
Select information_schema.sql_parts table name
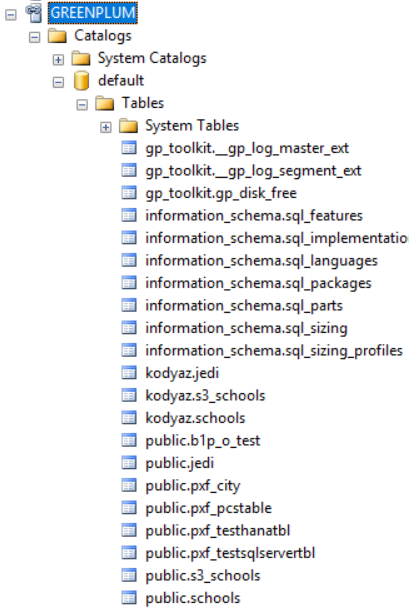click(244, 306)
